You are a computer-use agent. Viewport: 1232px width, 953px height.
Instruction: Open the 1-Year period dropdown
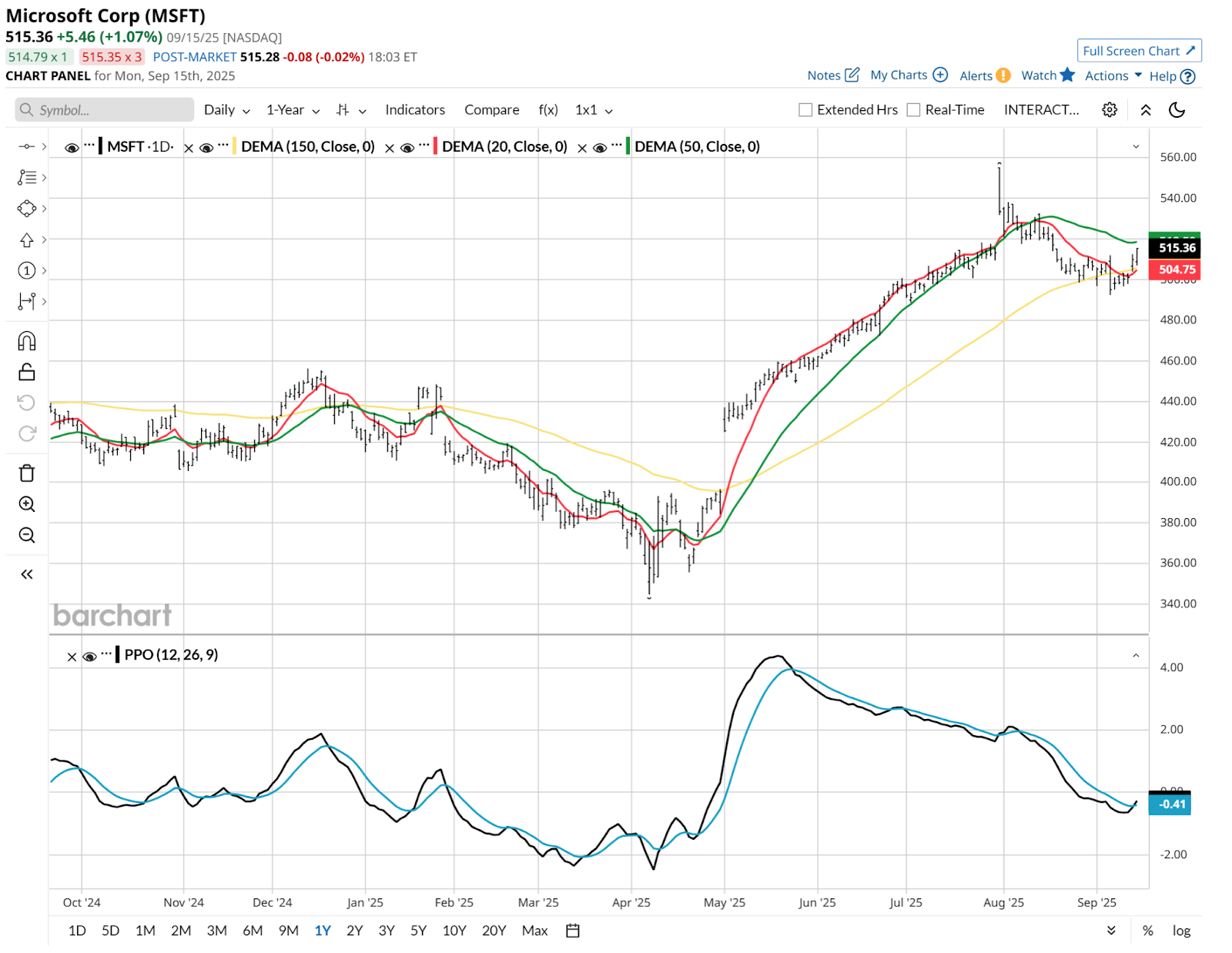tap(293, 110)
